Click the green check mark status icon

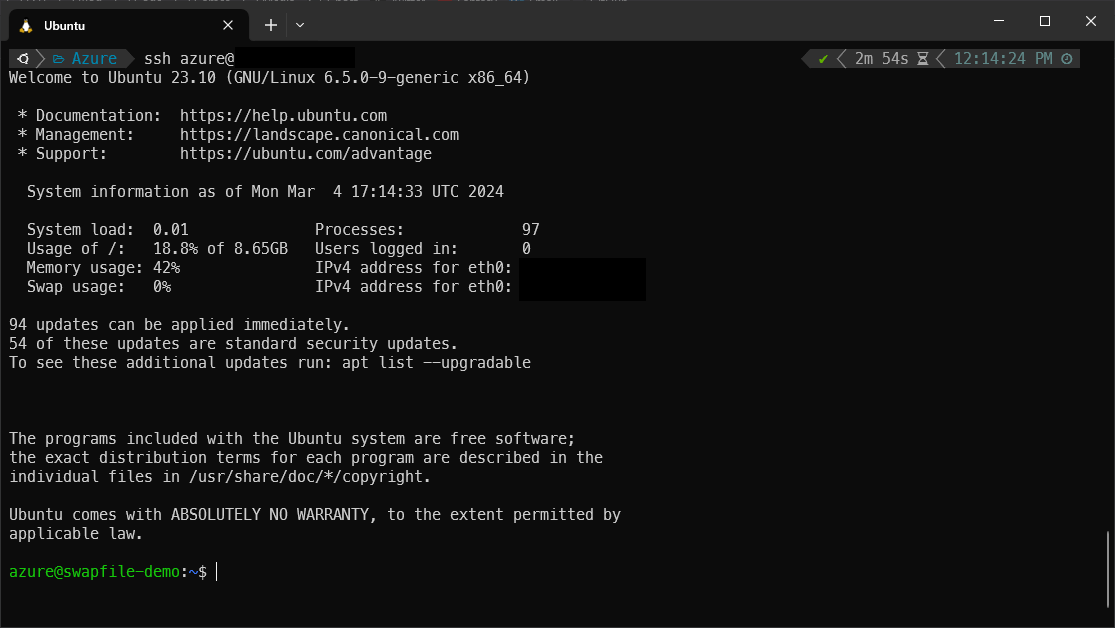pyautogui.click(x=823, y=59)
